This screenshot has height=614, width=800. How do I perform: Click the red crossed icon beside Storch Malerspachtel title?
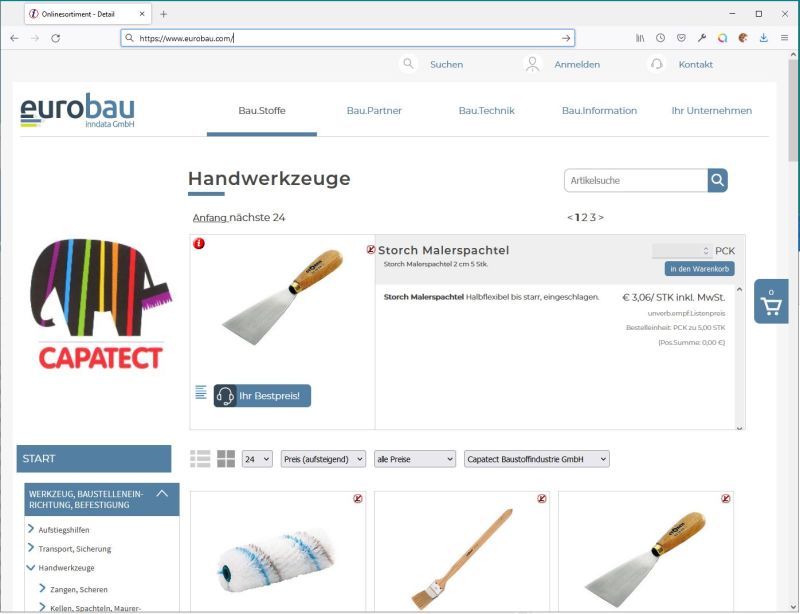[371, 250]
